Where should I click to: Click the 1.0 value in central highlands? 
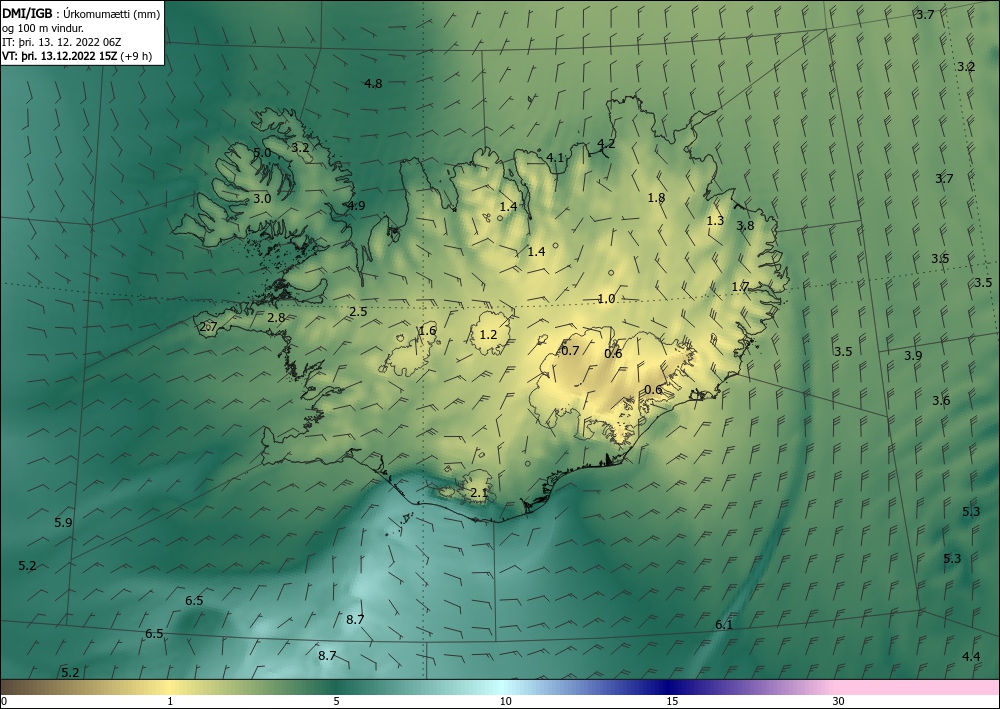coord(607,298)
